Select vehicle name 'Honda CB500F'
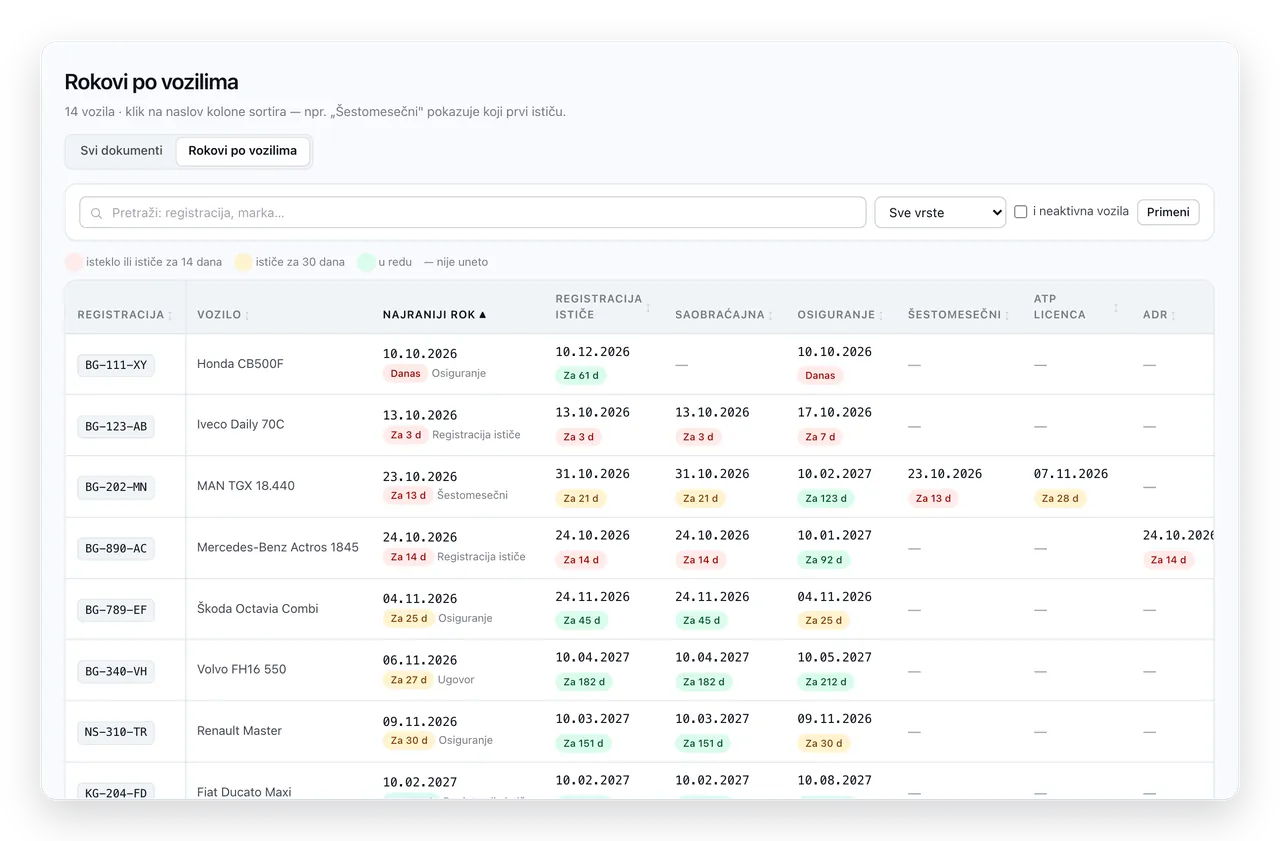The width and height of the screenshot is (1280, 841). tap(240, 364)
